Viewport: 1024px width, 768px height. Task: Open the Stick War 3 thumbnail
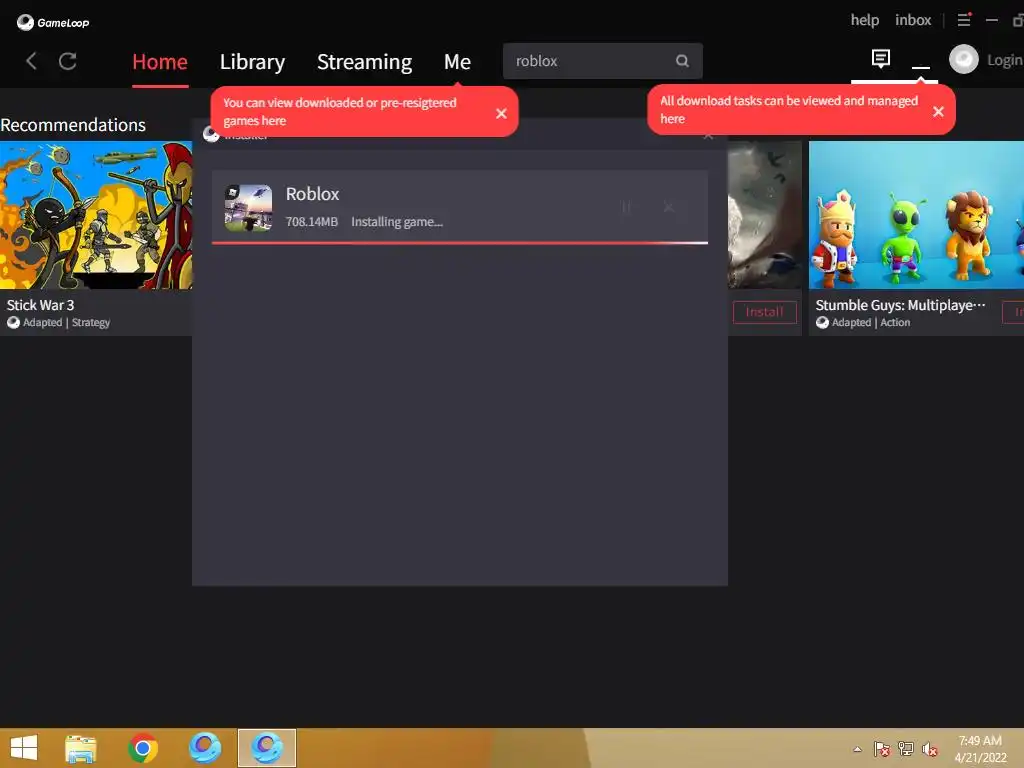96,215
